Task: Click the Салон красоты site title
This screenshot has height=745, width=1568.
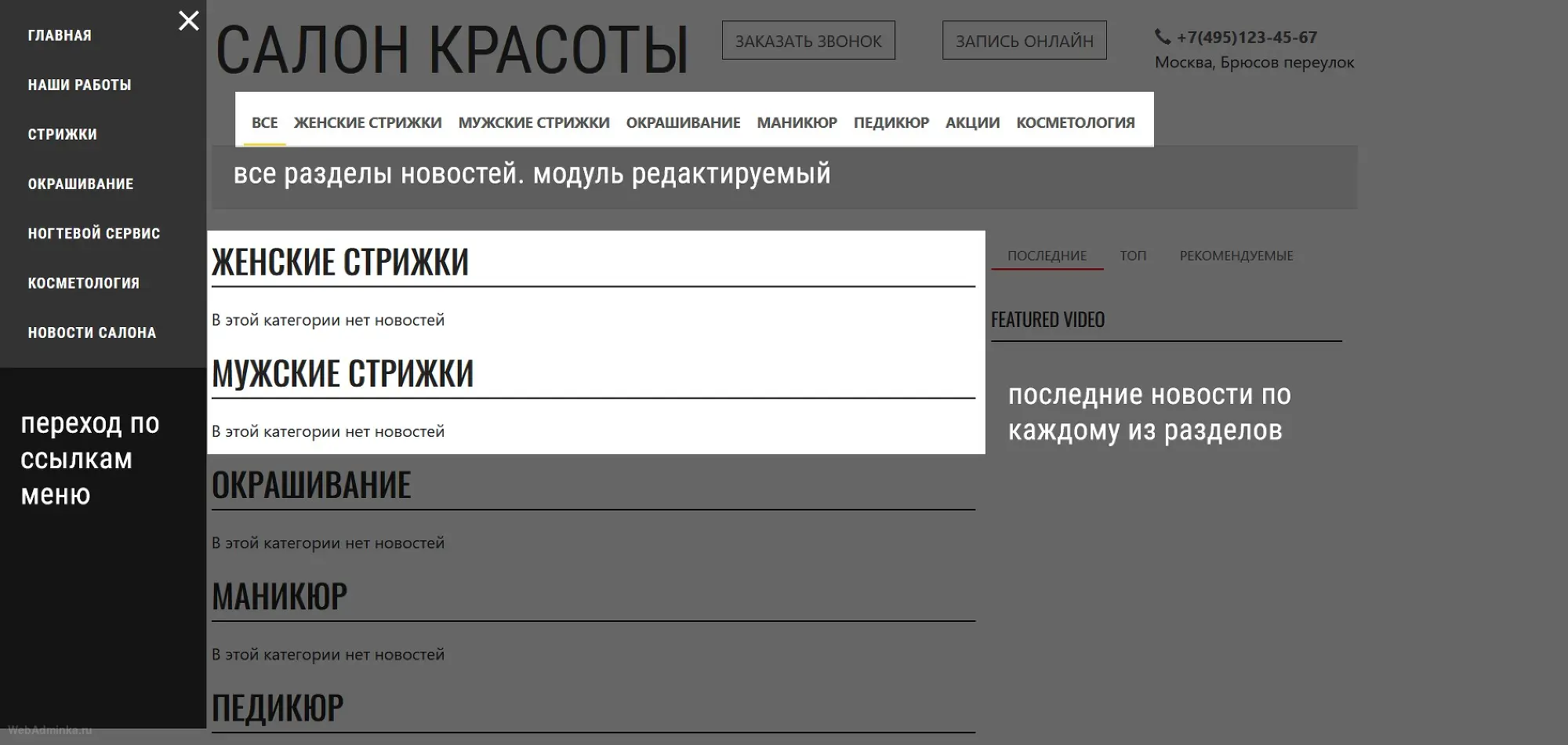Action: (452, 50)
